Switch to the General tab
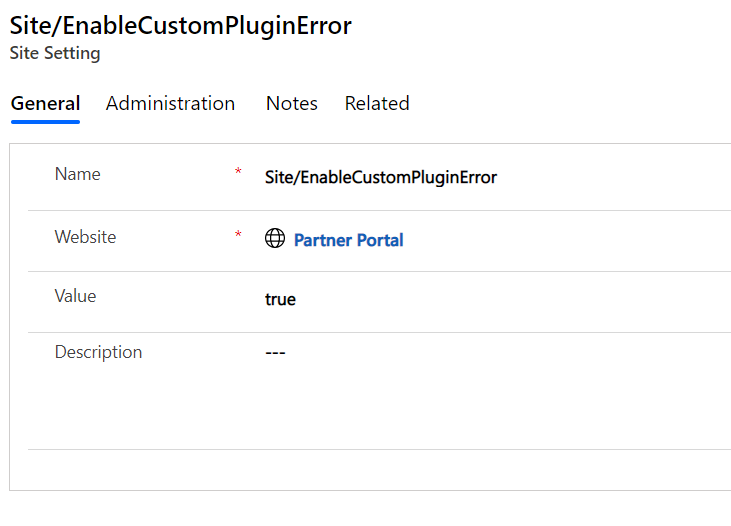 point(45,104)
